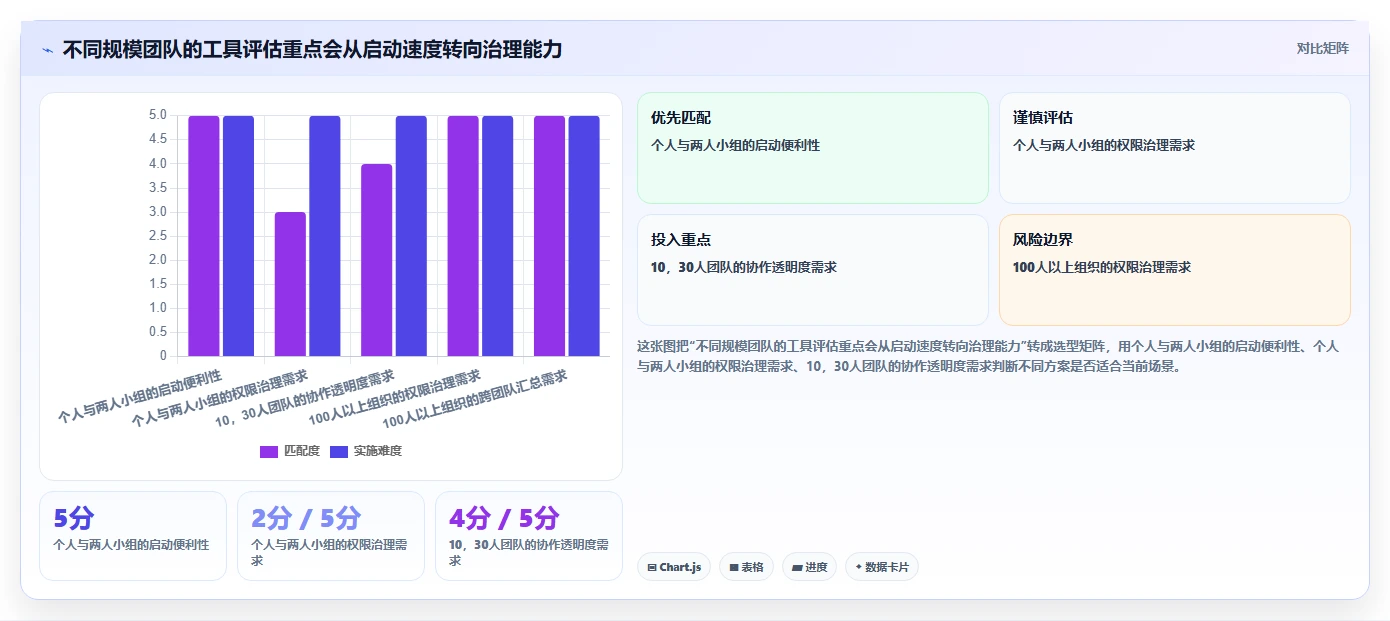This screenshot has height=621, width=1390.
Task: Click the 2.5 y-axis tick label
Action: [157, 236]
